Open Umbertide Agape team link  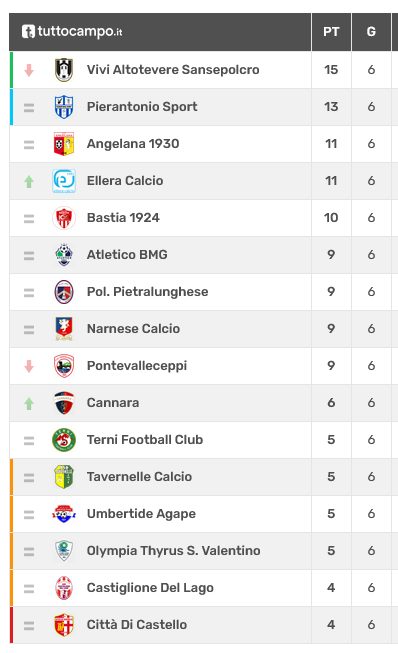pos(141,514)
